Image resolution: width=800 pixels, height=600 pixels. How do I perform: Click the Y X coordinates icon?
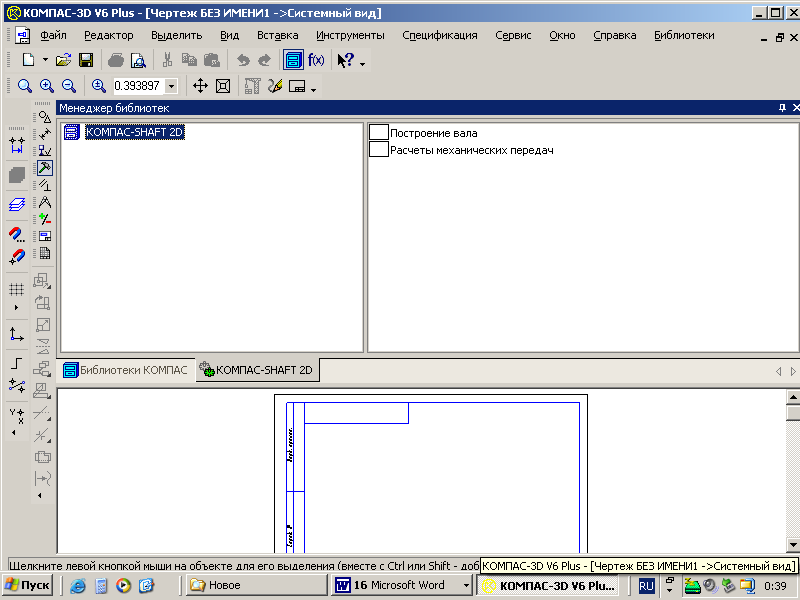point(17,416)
